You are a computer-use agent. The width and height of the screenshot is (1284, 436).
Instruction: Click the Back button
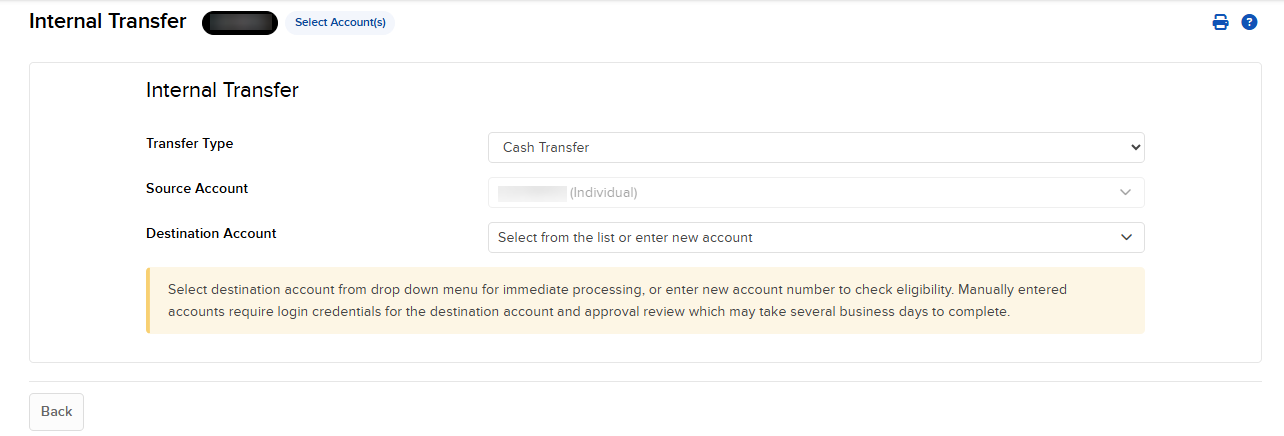pos(56,411)
